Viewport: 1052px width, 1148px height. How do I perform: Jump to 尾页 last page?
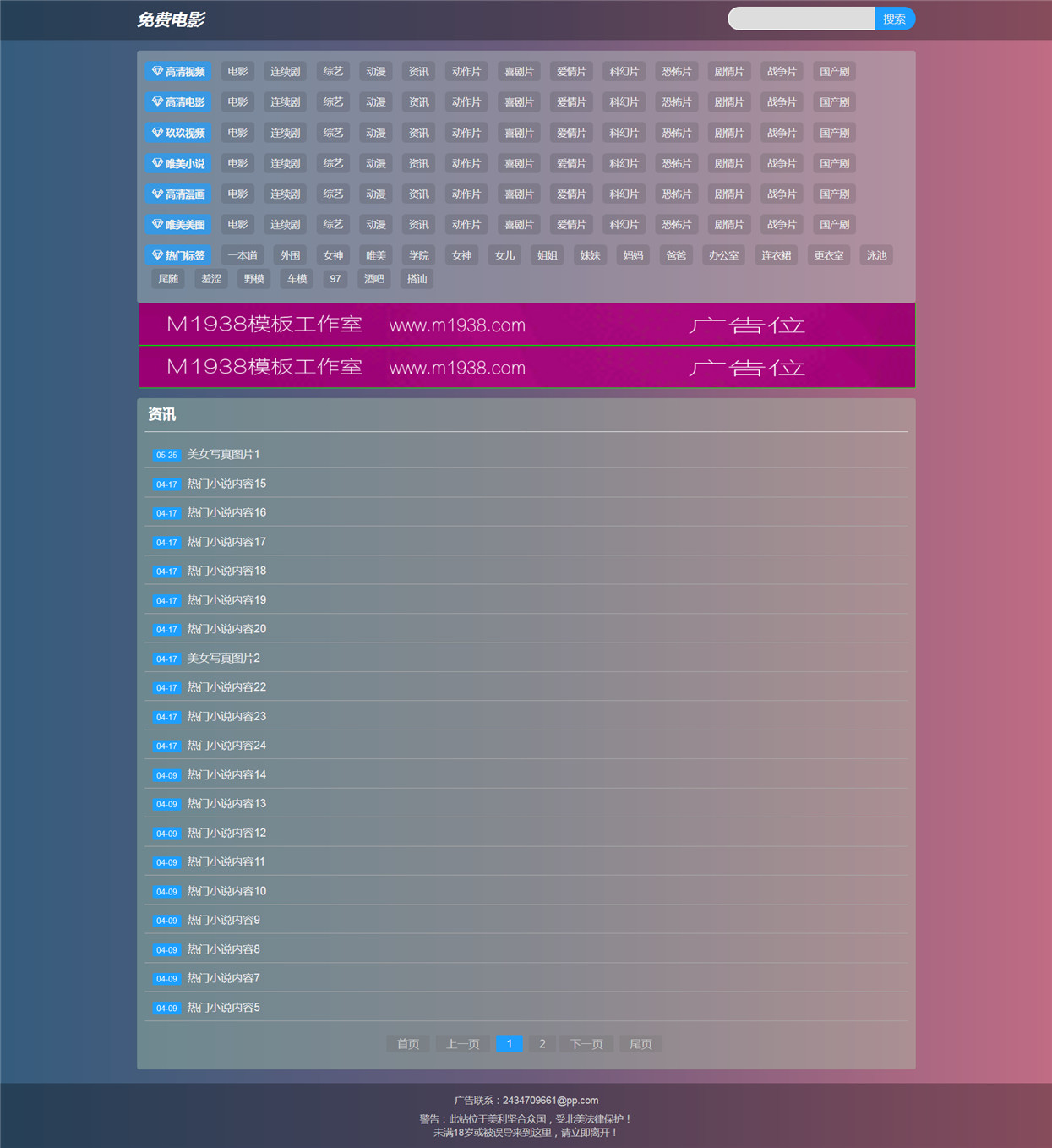coord(640,1044)
